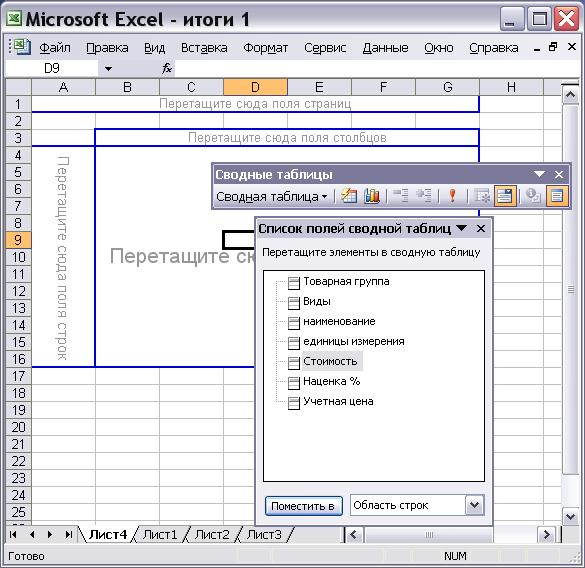Click the Поместить в button
Screen dimensions: 585x568
pyautogui.click(x=303, y=506)
